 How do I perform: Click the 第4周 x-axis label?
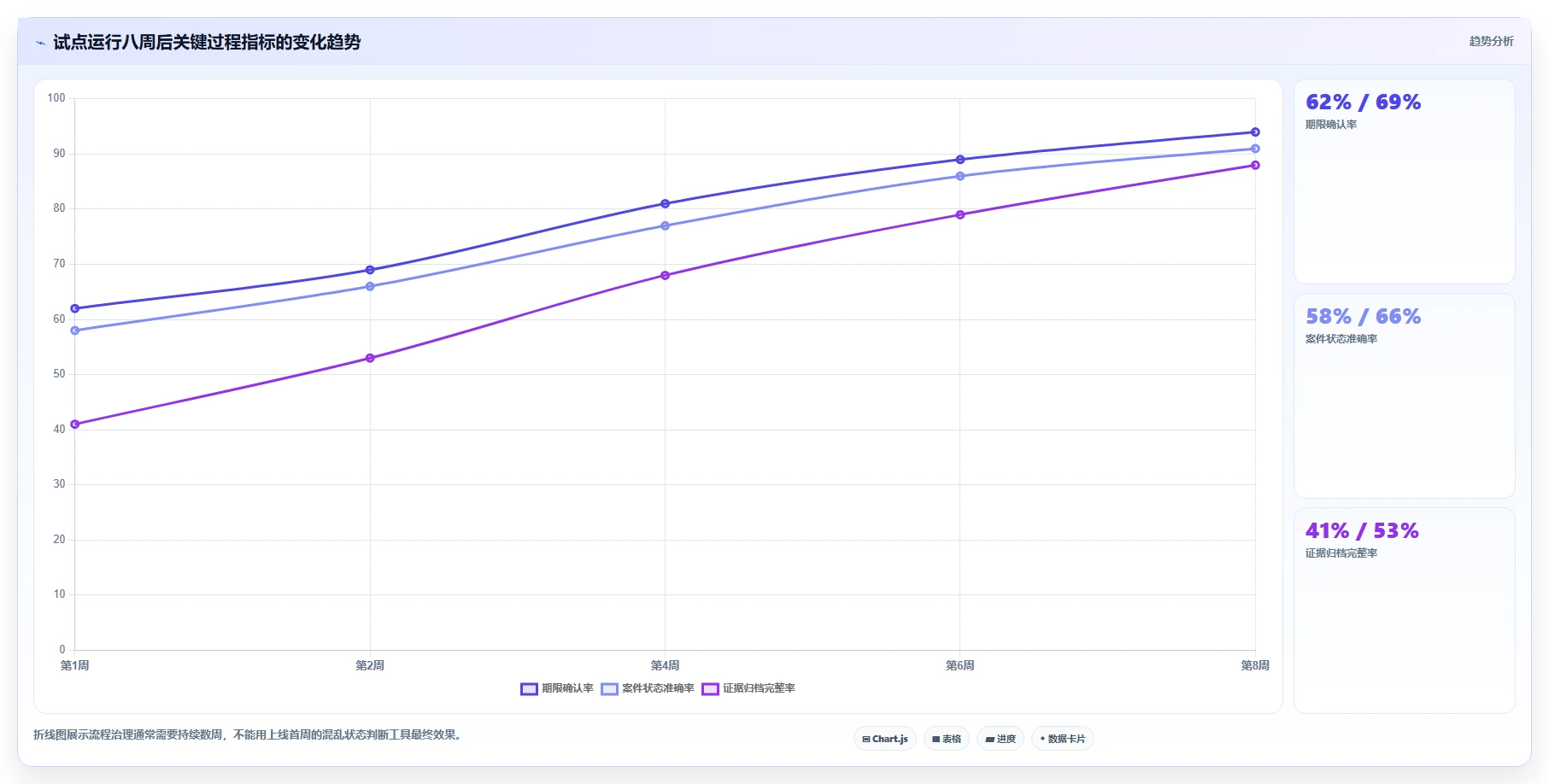tap(665, 665)
